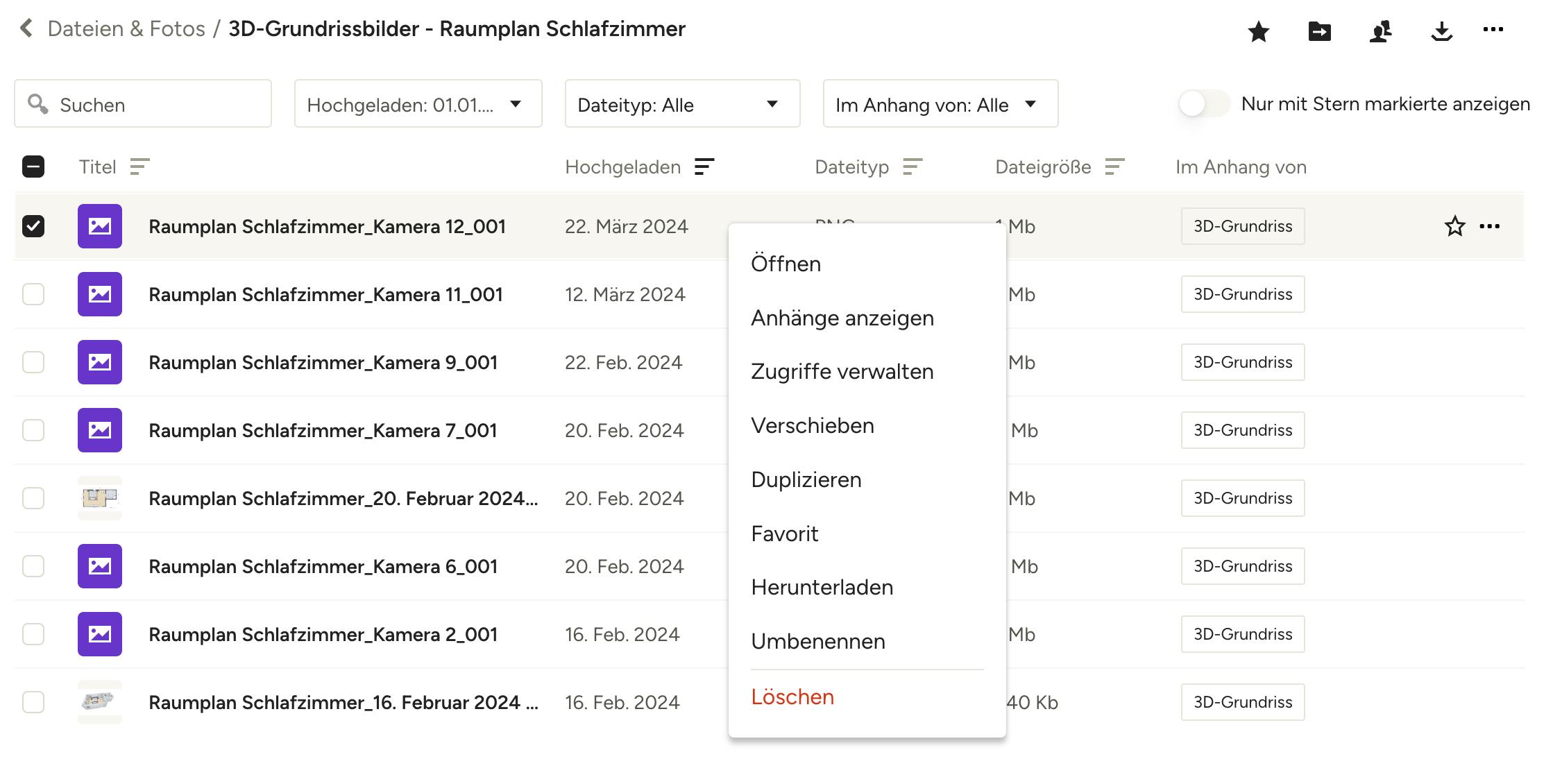Image resolution: width=1553 pixels, height=784 pixels.
Task: Open the Dateityp: Alle dropdown
Action: (683, 103)
